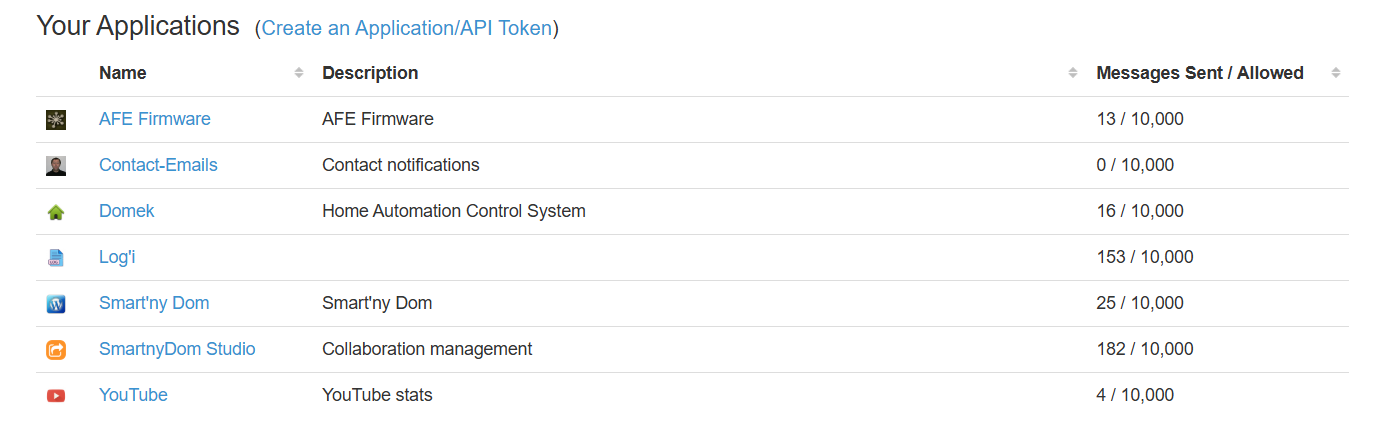Open the YouTube application link

133,395
